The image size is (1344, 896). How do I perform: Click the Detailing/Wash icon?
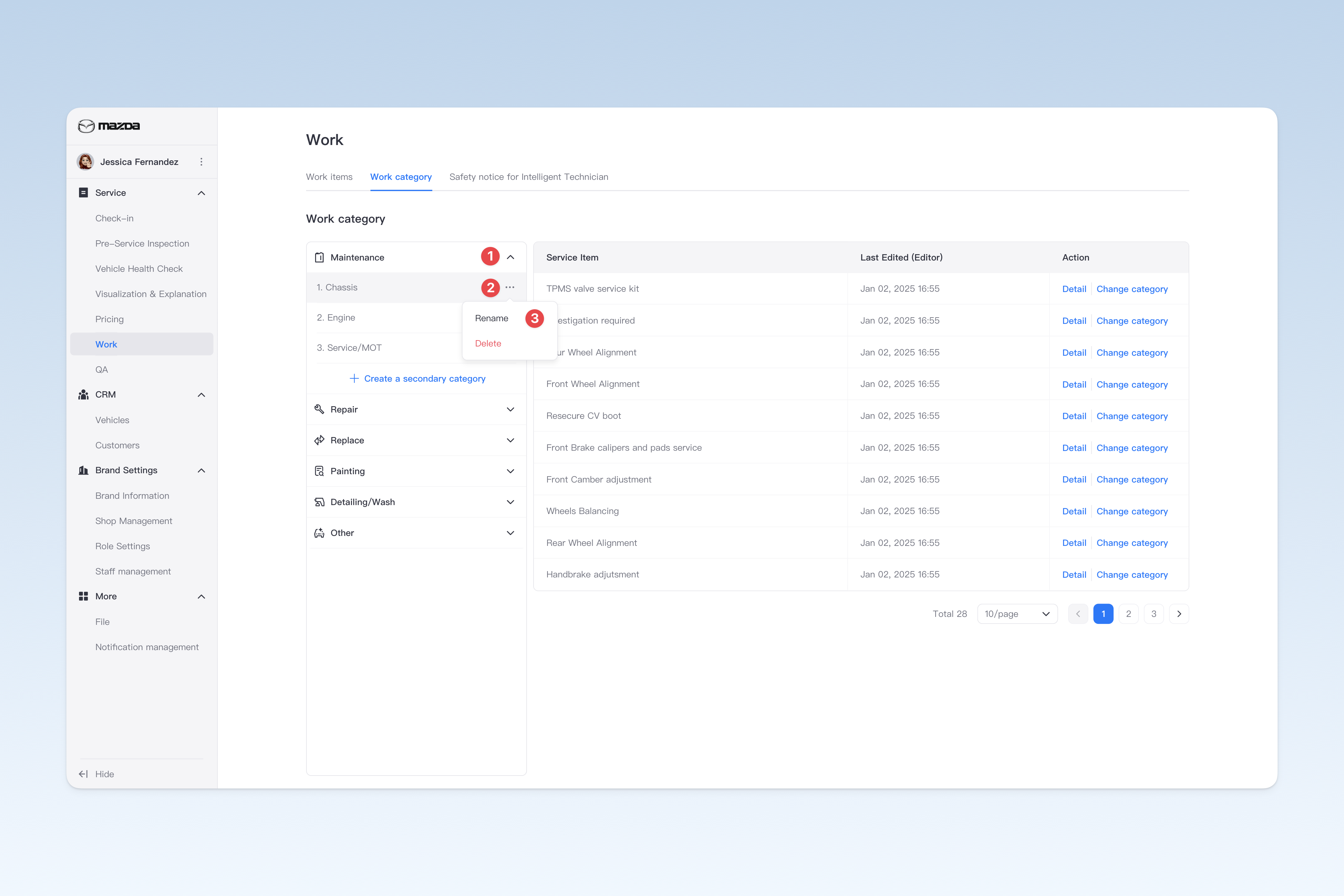pyautogui.click(x=319, y=502)
